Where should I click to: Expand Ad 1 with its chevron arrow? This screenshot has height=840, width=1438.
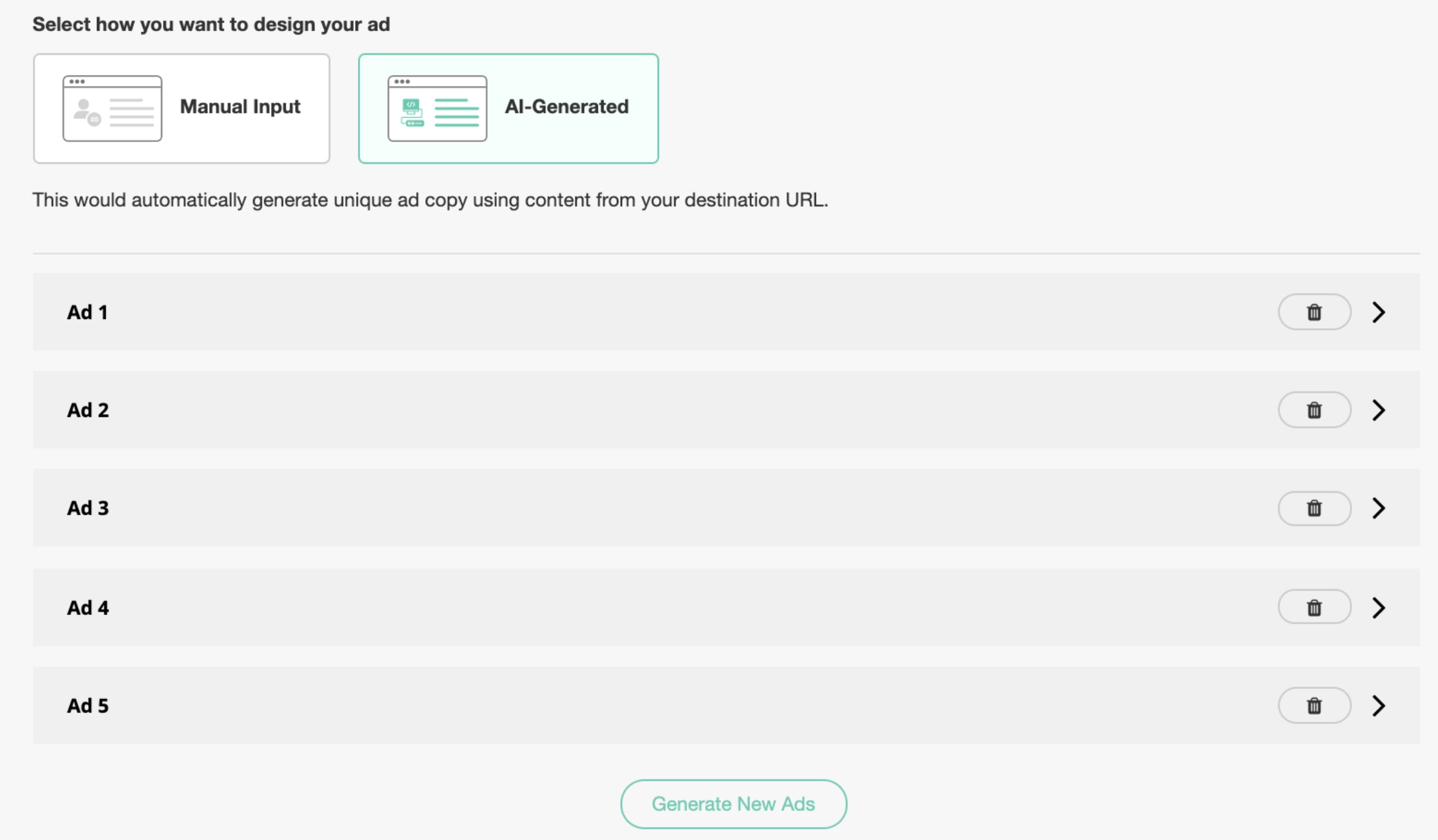click(1379, 312)
